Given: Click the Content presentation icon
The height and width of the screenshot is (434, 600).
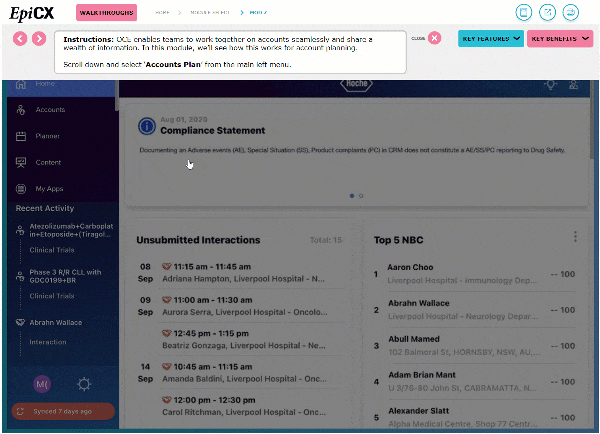Looking at the screenshot, I should (x=21, y=163).
